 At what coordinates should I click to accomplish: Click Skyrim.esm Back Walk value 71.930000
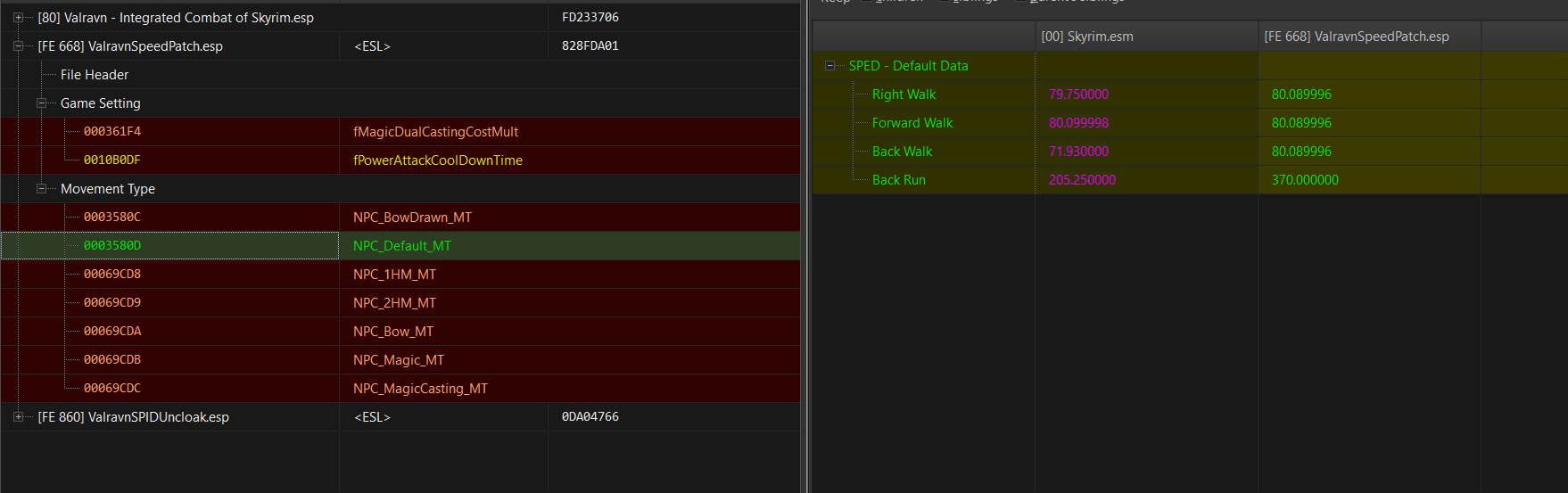[1078, 152]
